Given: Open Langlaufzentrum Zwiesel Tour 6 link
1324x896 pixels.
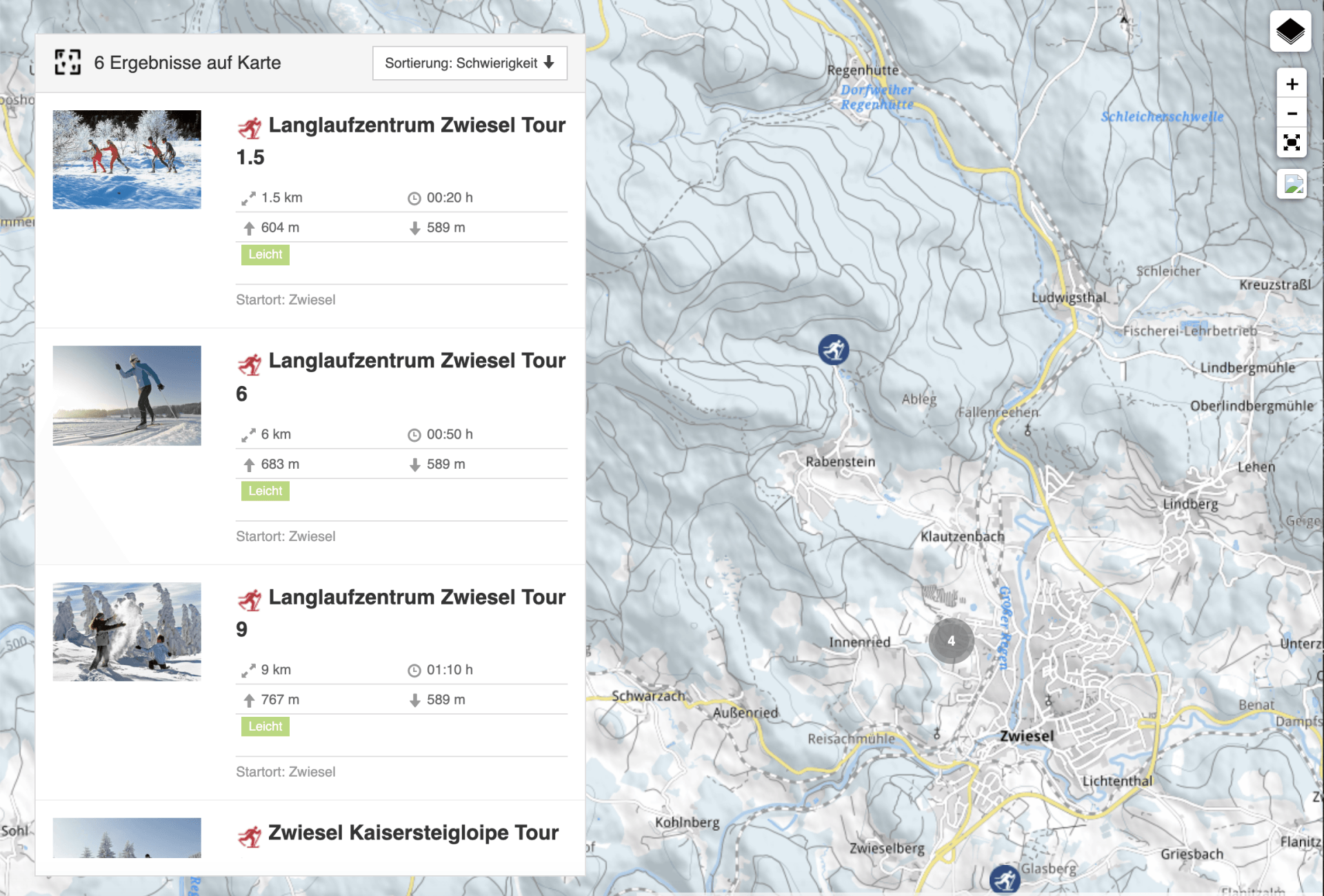Looking at the screenshot, I should (x=417, y=361).
